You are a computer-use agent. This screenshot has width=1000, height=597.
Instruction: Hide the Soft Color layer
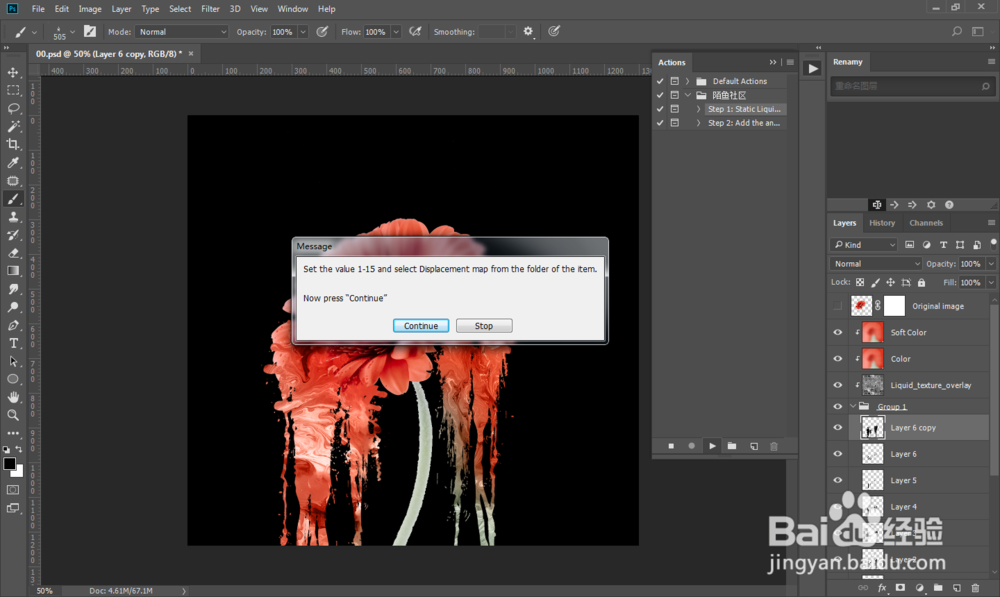pyautogui.click(x=838, y=332)
